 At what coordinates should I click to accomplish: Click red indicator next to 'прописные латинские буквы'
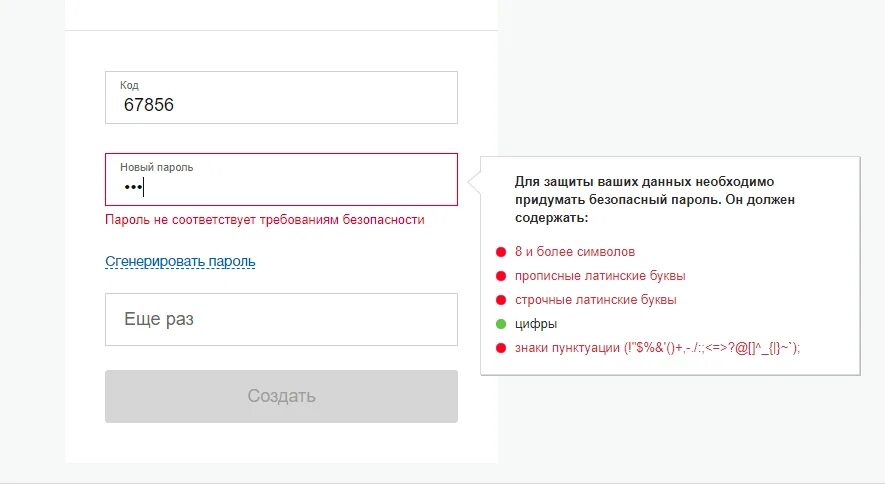point(501,276)
